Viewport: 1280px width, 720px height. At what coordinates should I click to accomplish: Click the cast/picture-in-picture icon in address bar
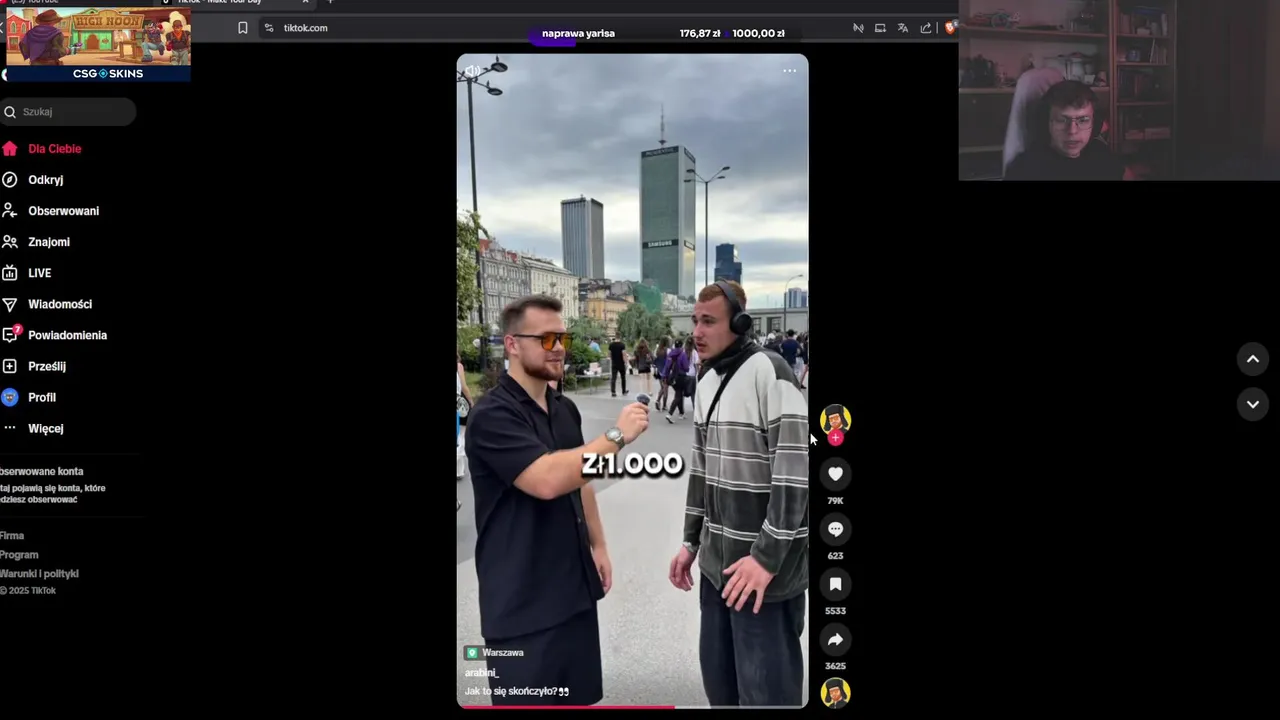tap(880, 28)
